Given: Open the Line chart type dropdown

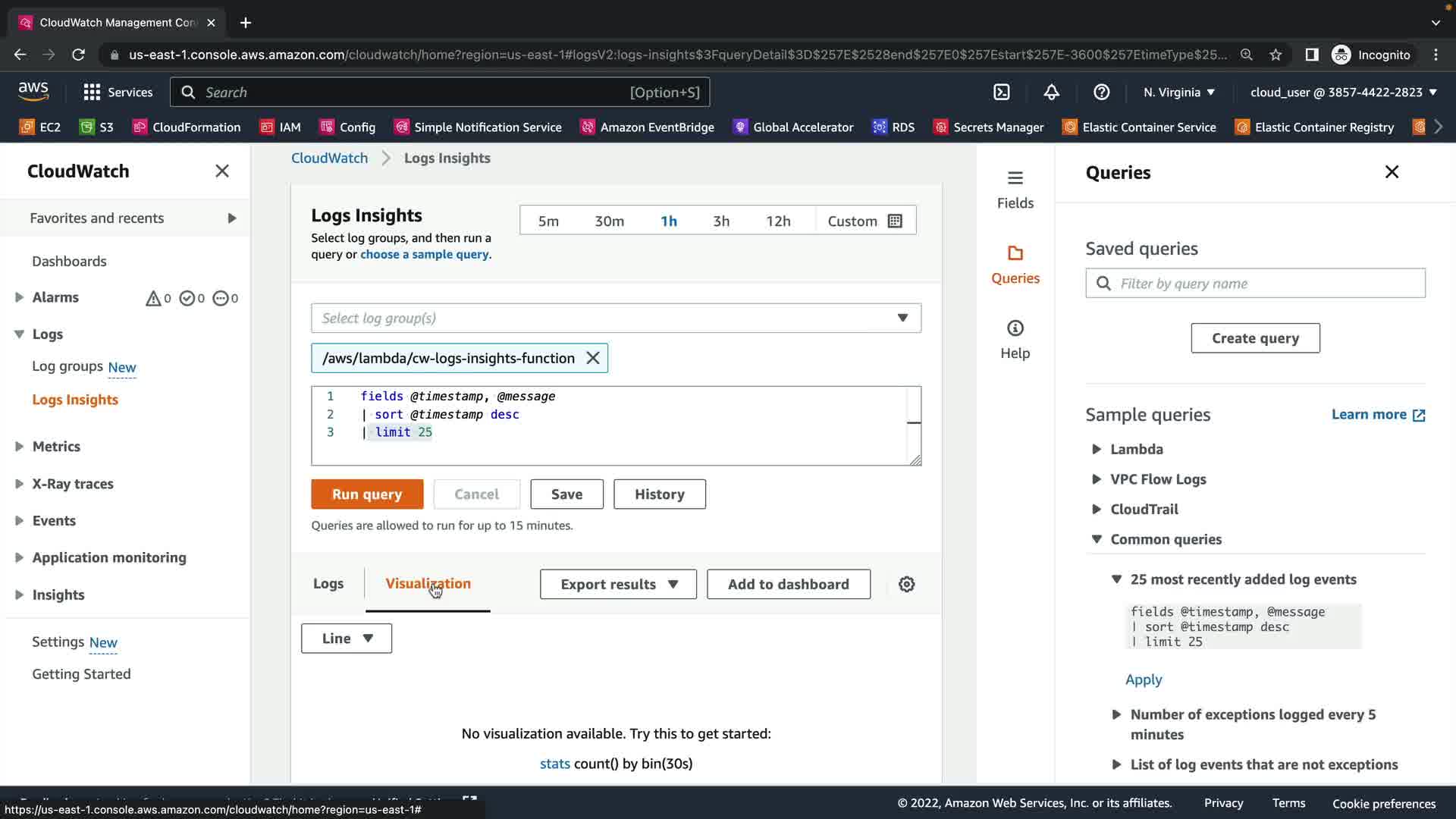Looking at the screenshot, I should [x=347, y=639].
